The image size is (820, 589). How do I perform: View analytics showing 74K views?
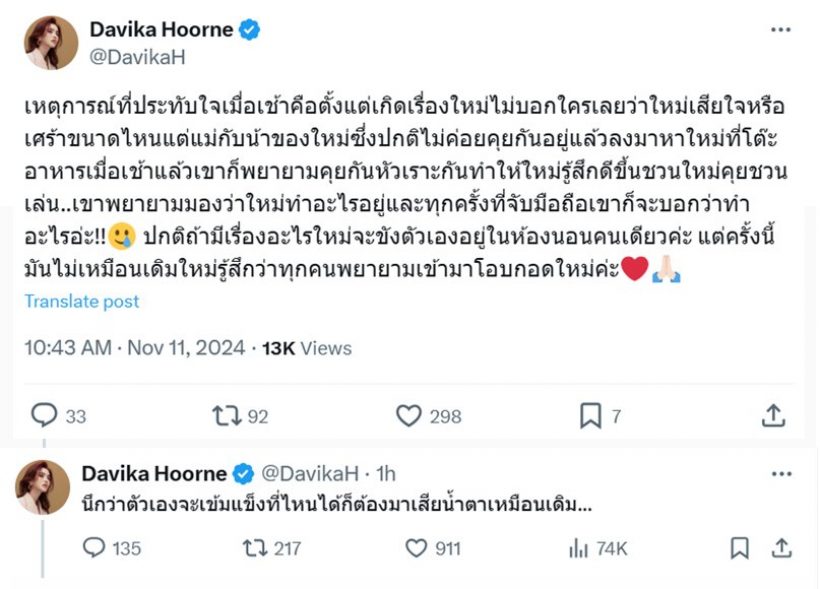pos(578,547)
